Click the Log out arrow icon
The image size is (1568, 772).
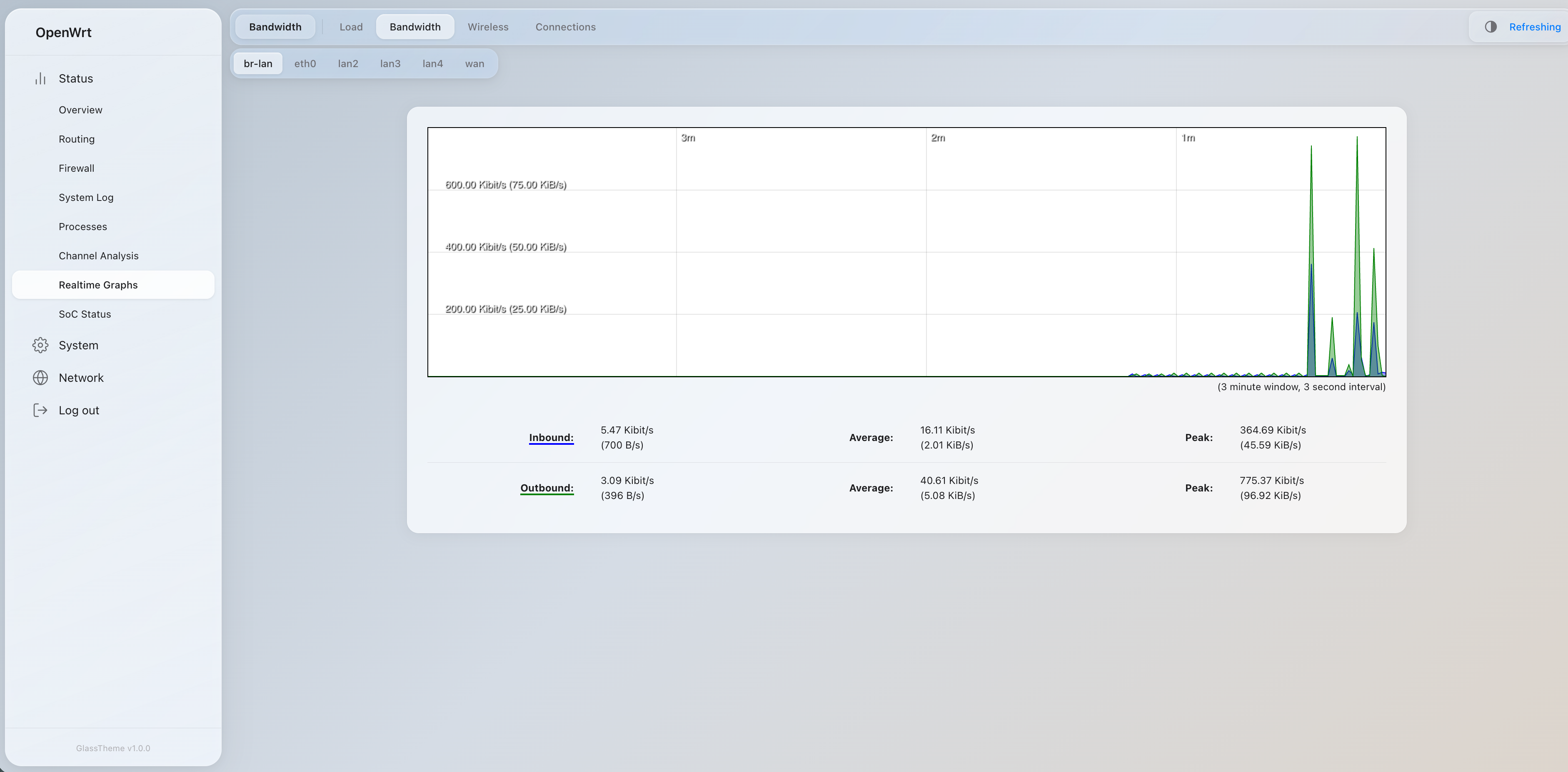click(x=40, y=411)
